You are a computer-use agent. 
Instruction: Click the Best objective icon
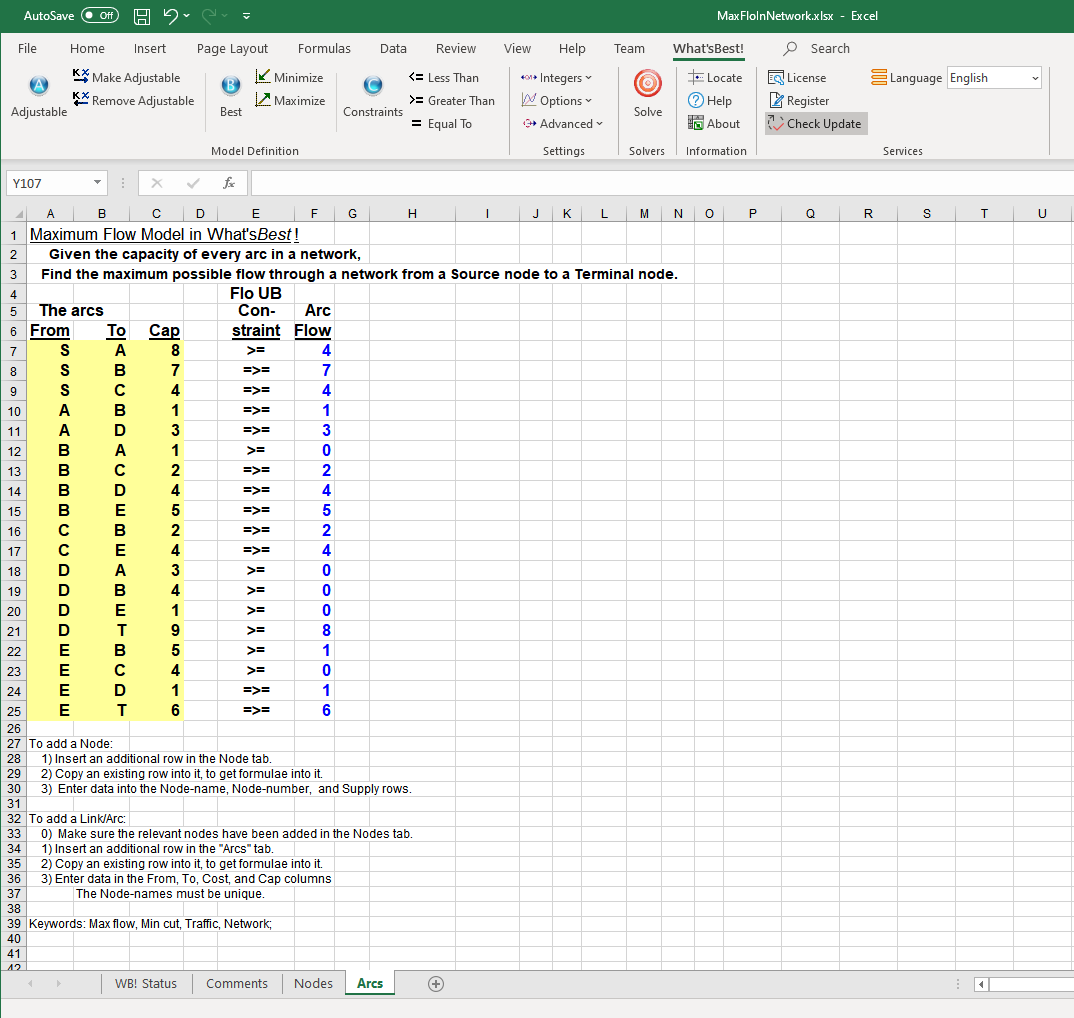[x=230, y=86]
